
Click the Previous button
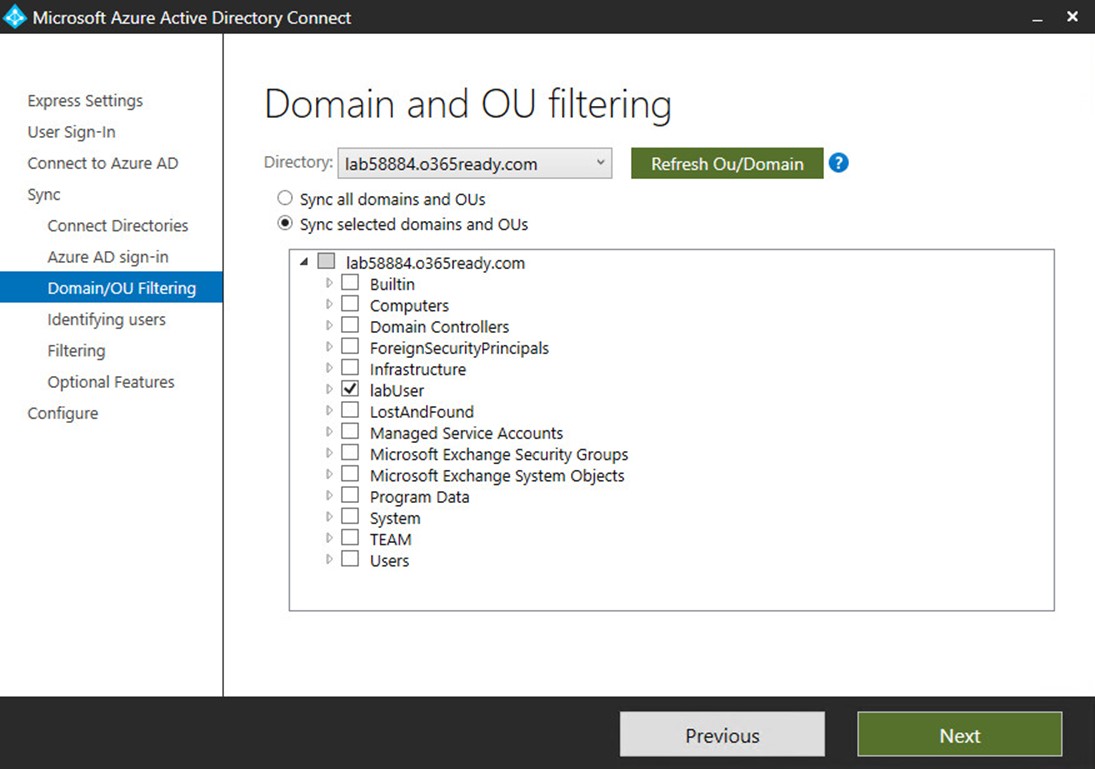722,734
